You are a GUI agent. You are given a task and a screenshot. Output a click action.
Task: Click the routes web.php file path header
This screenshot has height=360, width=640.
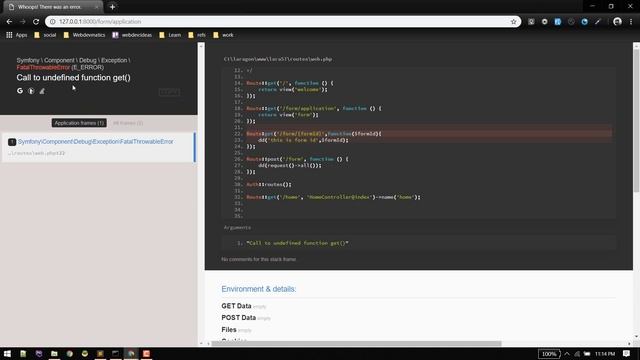pos(278,59)
